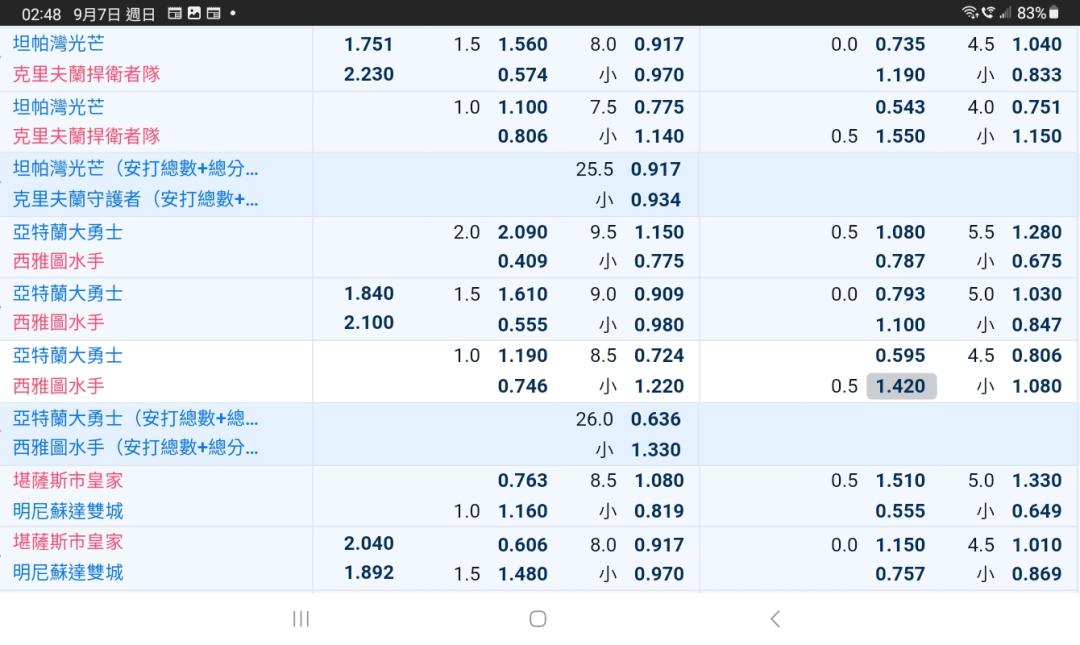1080x645 pixels.
Task: Choose first-half handicap odds 0.735
Action: coord(900,44)
